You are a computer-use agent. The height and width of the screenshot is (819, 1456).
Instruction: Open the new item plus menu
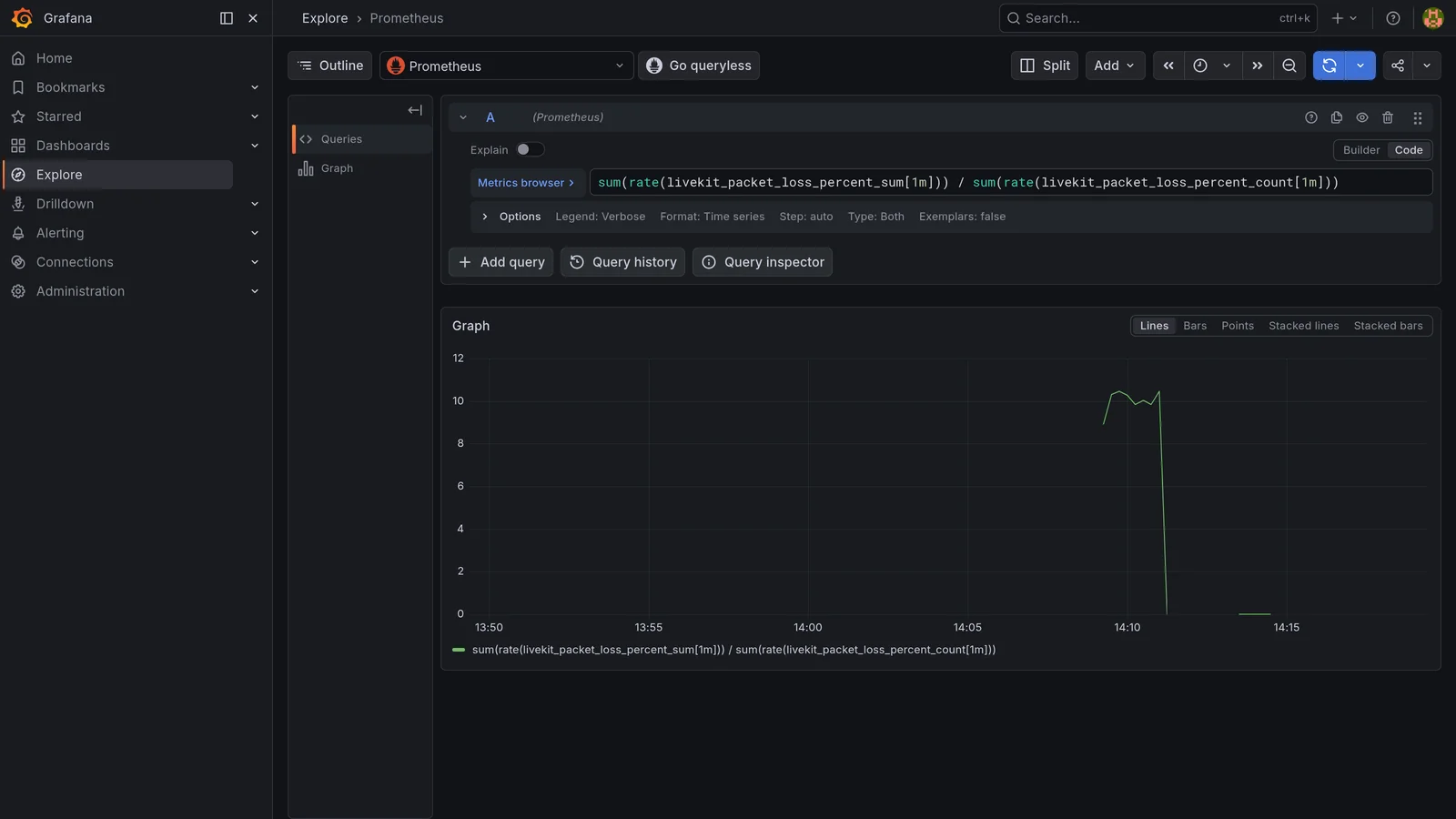1344,18
